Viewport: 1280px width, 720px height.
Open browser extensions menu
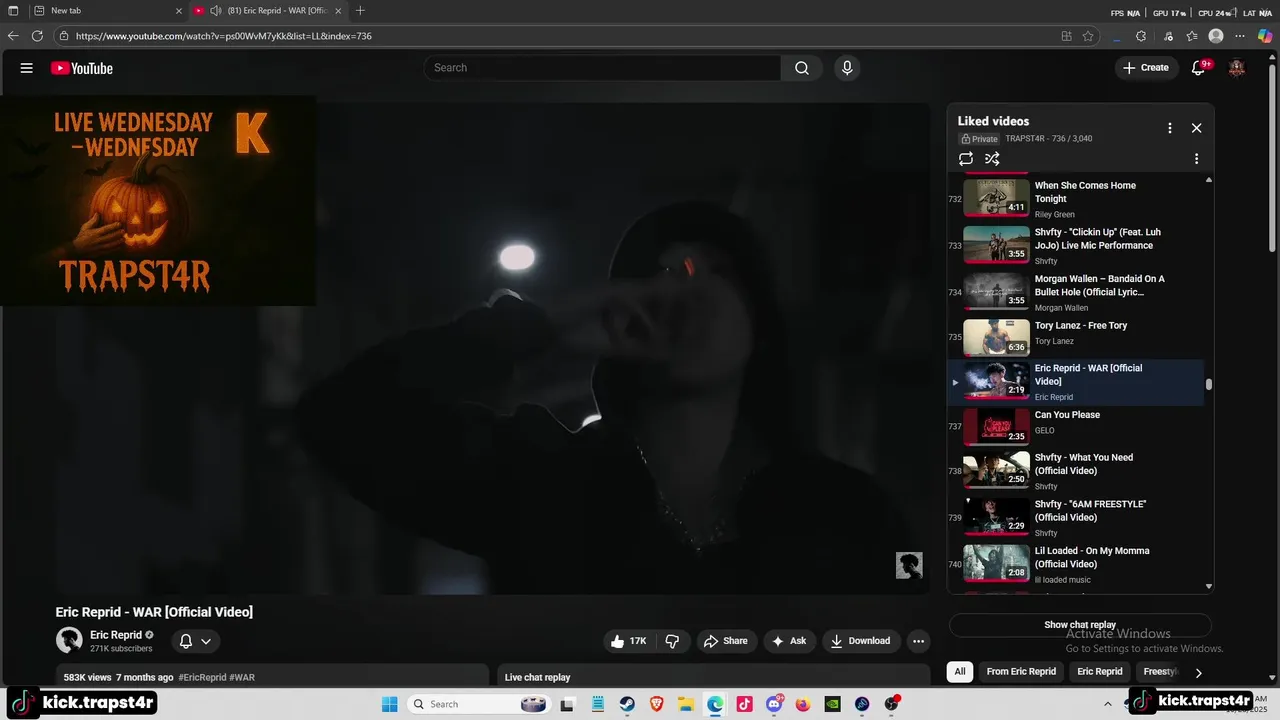[1141, 36]
